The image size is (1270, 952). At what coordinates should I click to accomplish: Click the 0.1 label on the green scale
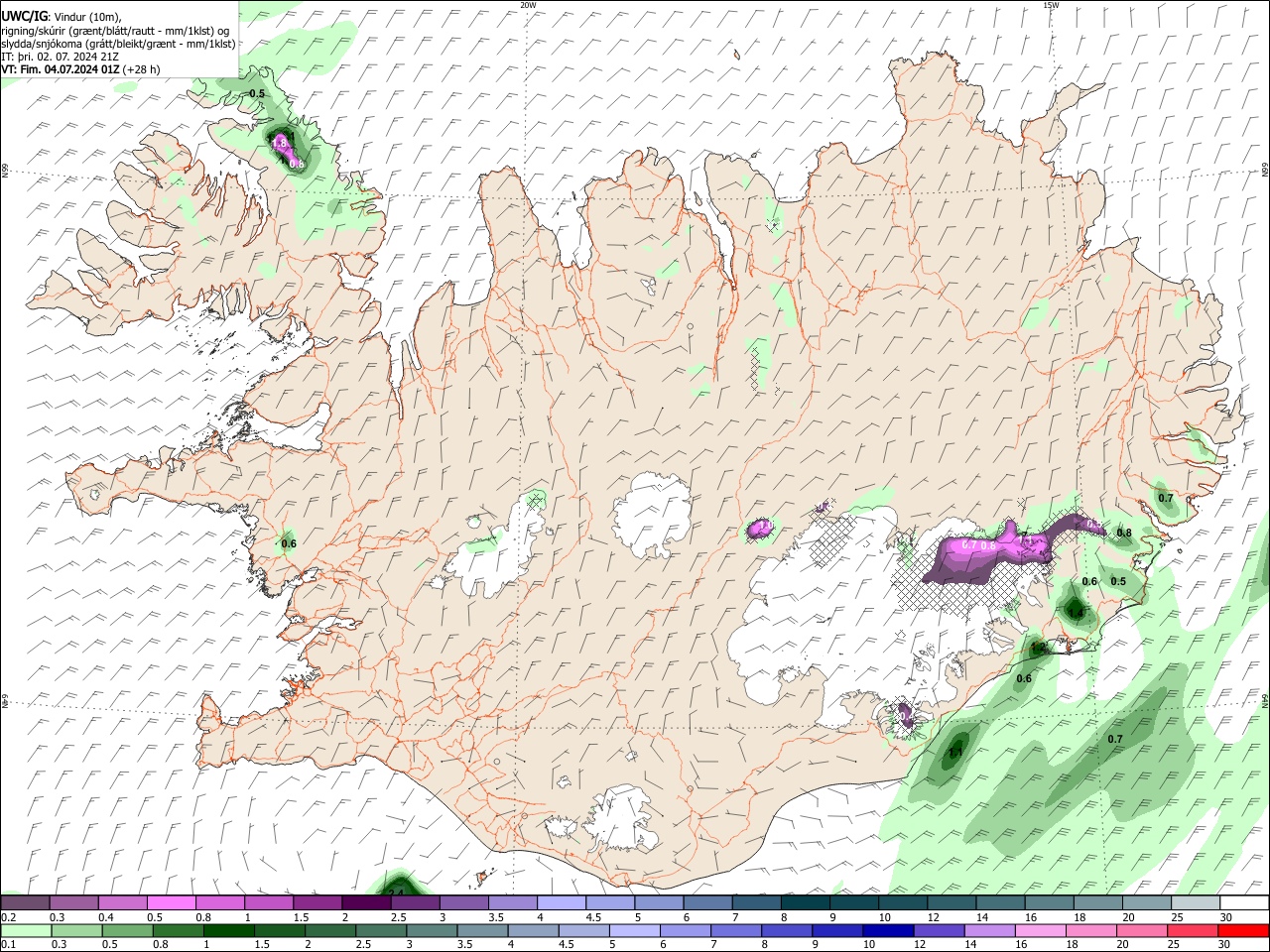coord(8,944)
